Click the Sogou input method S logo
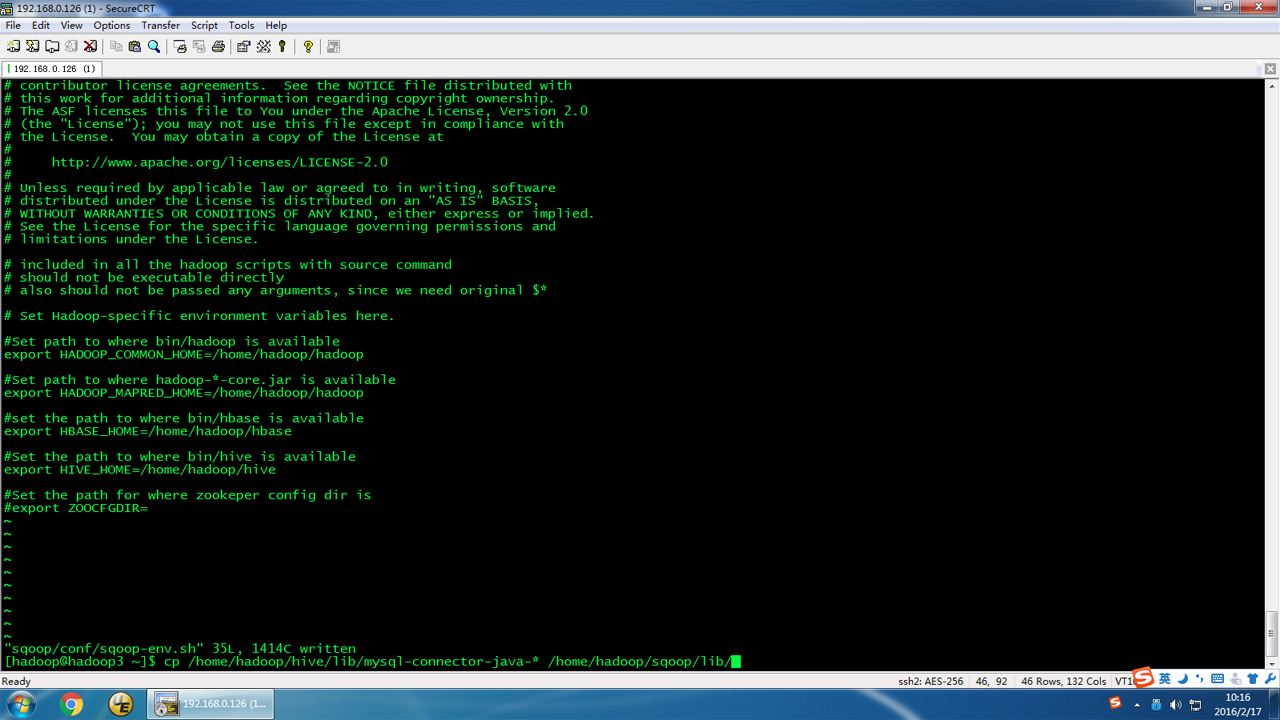 tap(1144, 677)
